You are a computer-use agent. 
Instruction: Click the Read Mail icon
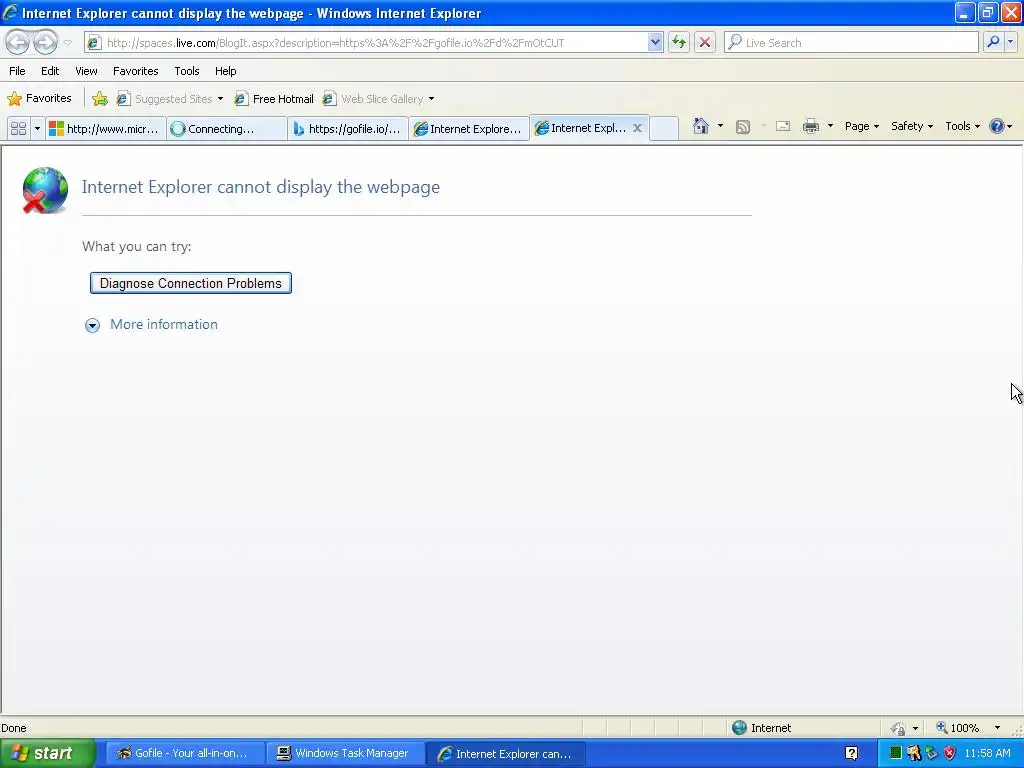(783, 126)
